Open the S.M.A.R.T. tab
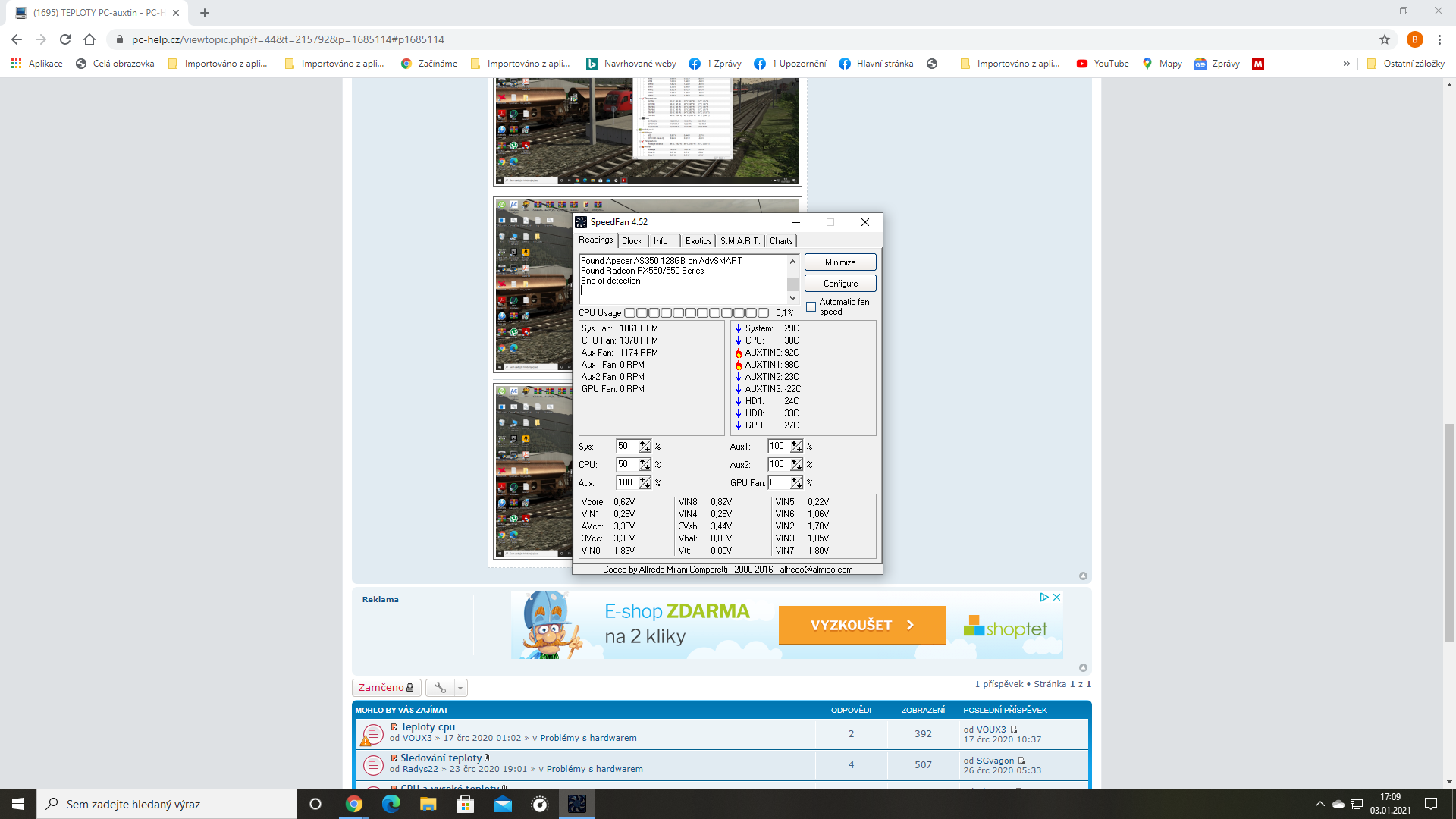Viewport: 1456px width, 819px height. pos(739,241)
